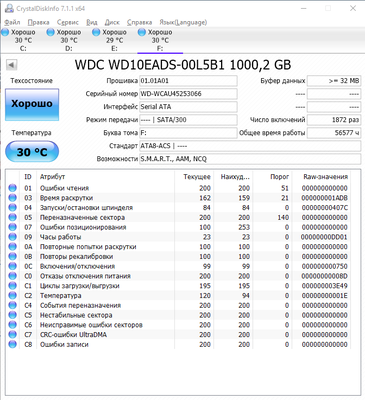Screen dimensions: 365x400
Task: Open the Сервис menu
Action: click(68, 22)
